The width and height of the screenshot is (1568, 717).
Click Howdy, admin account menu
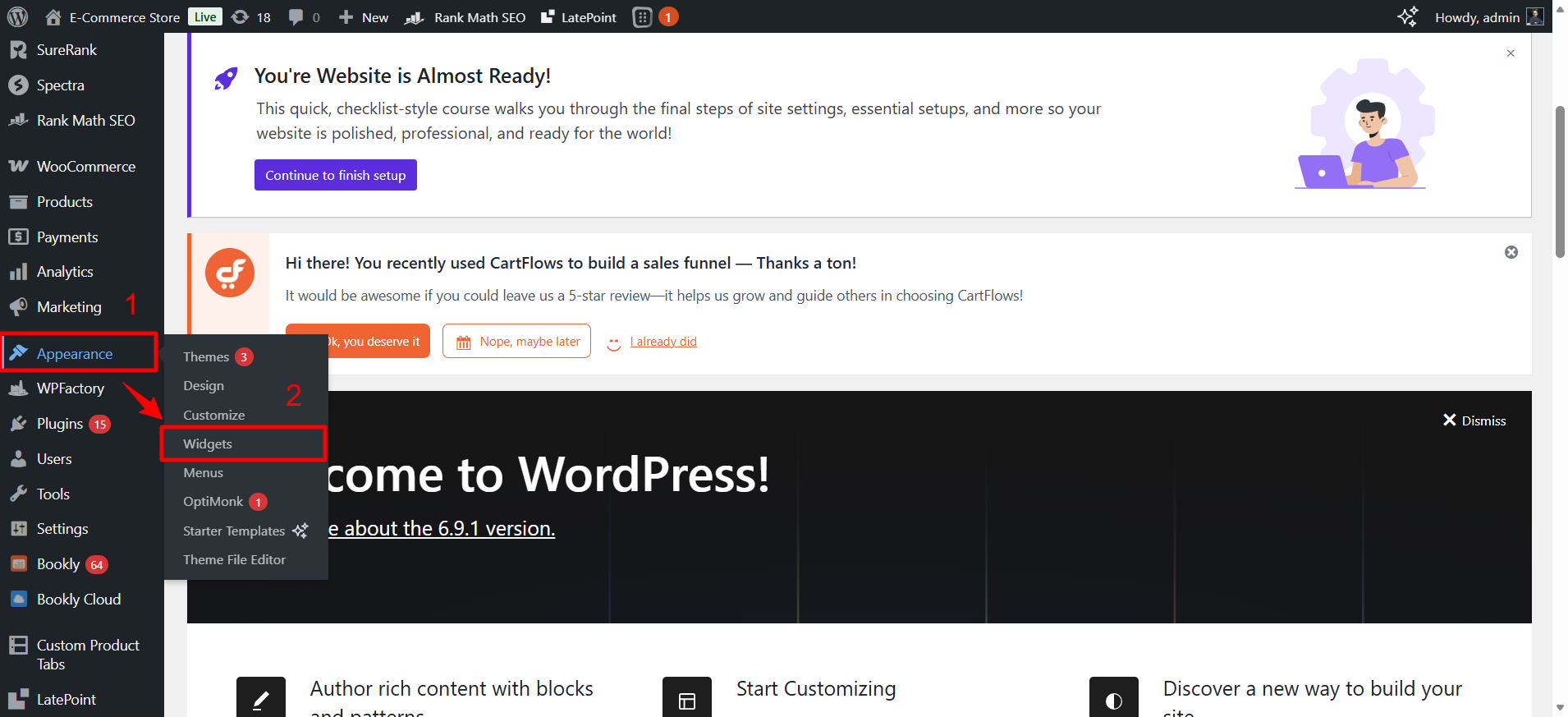(x=1489, y=16)
